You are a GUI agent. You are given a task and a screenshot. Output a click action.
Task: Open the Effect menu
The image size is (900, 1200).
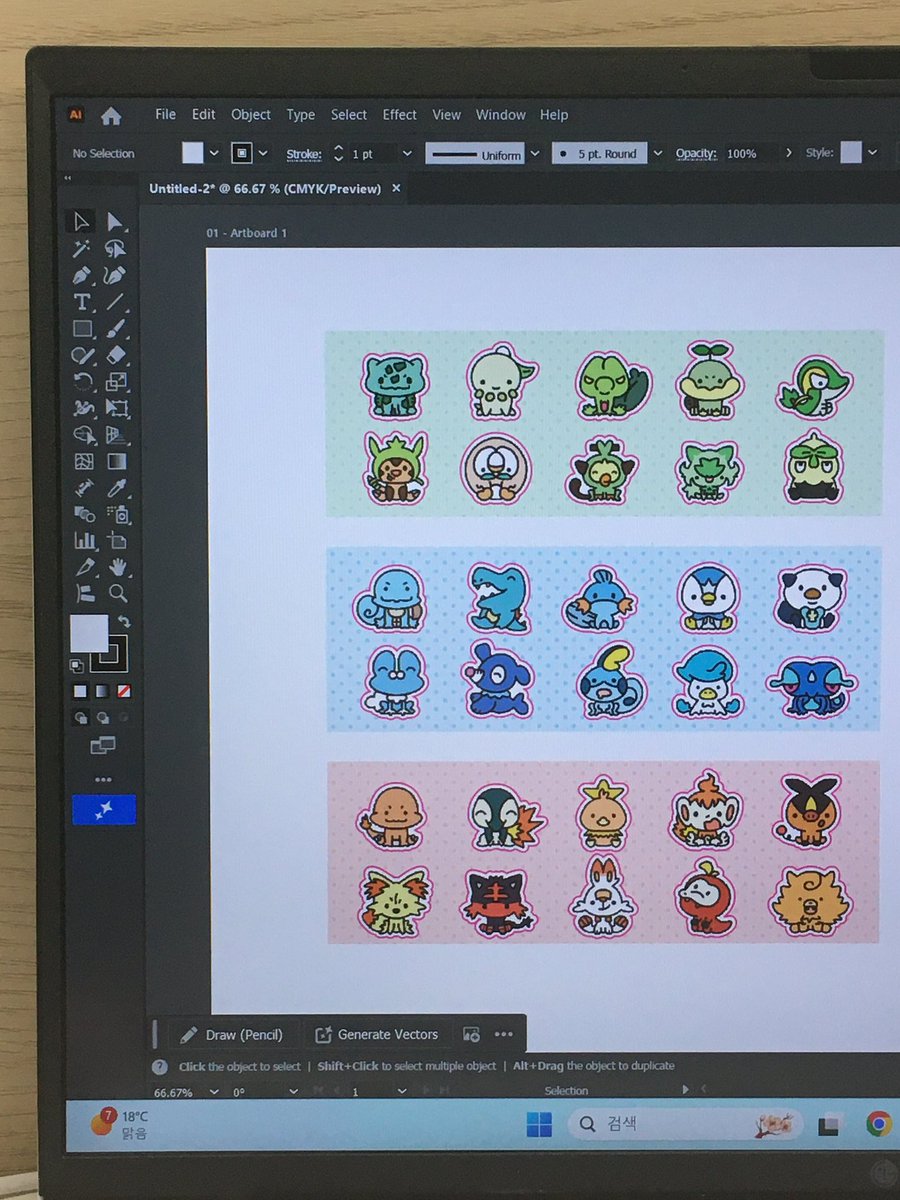pyautogui.click(x=400, y=115)
